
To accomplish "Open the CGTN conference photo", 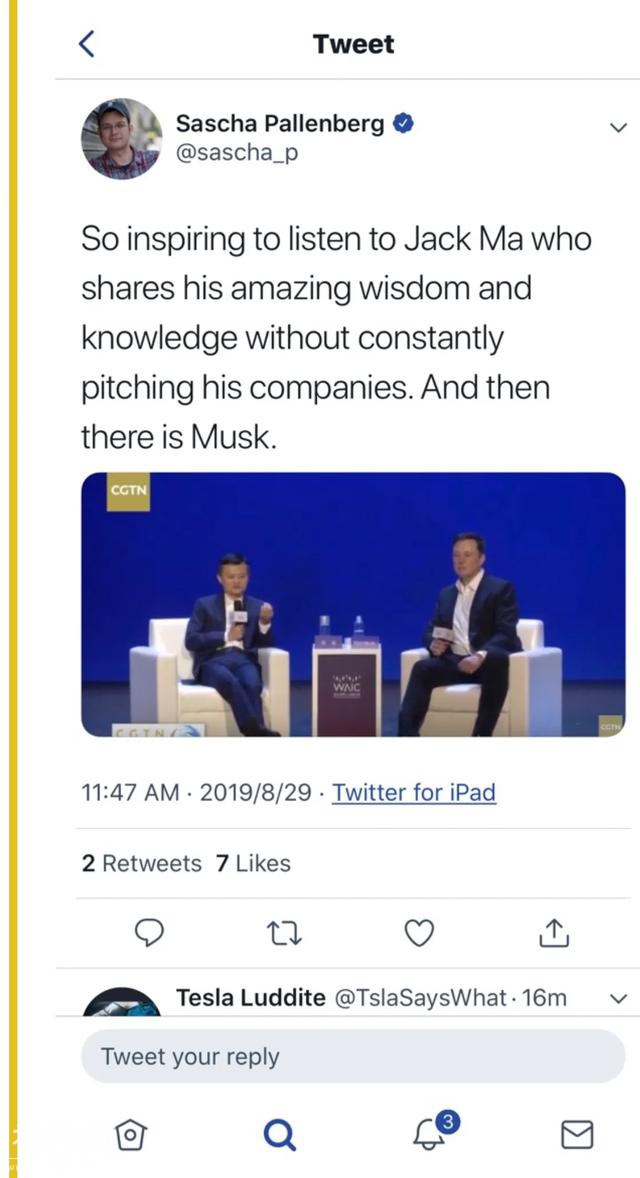I will click(x=353, y=604).
